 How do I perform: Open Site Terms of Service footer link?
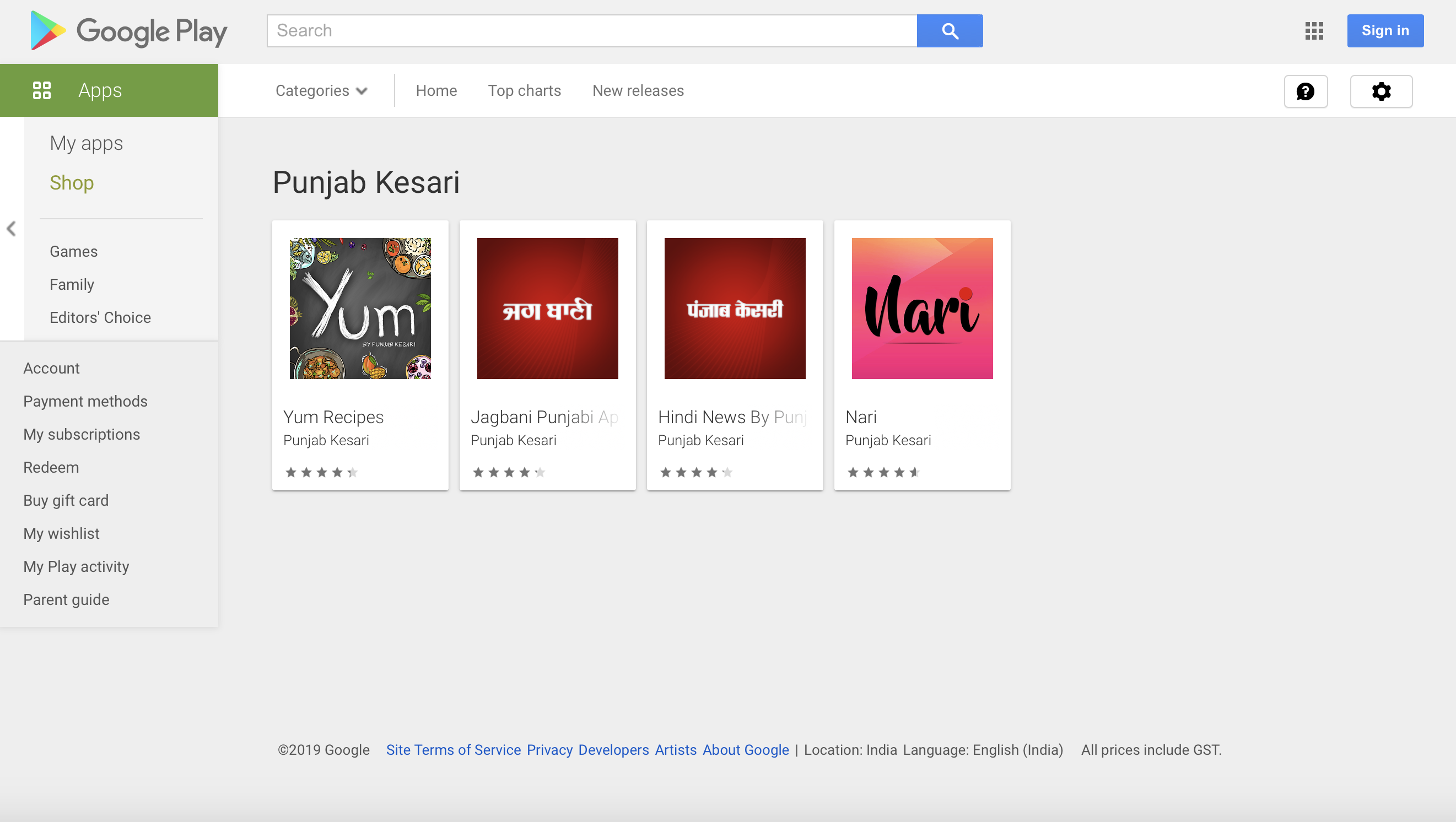click(454, 750)
